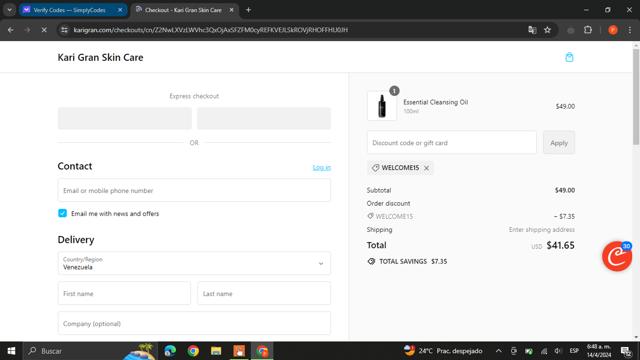Click the Buscar taskbar search box
The image size is (640, 360).
tap(90, 351)
